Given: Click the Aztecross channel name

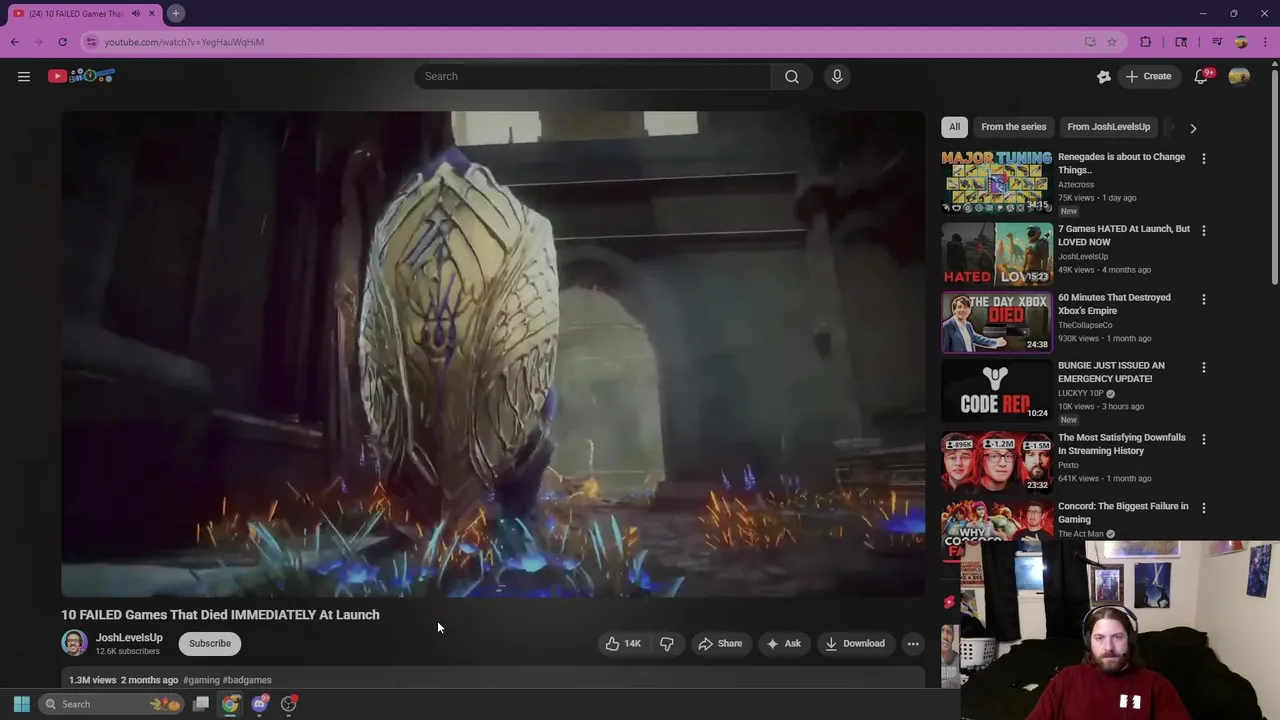Looking at the screenshot, I should (1076, 185).
